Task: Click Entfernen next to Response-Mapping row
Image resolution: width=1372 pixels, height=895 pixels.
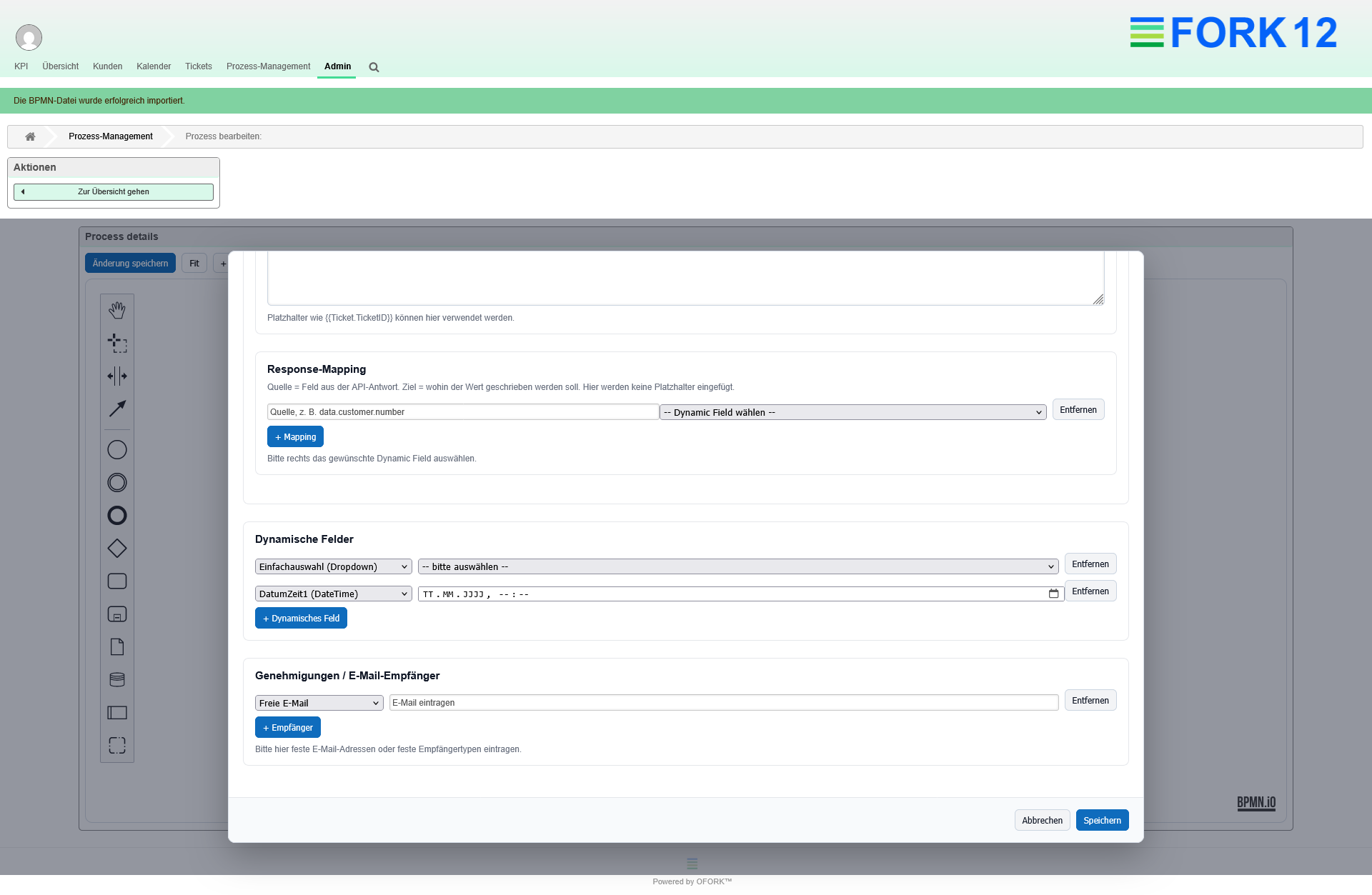Action: pos(1078,409)
